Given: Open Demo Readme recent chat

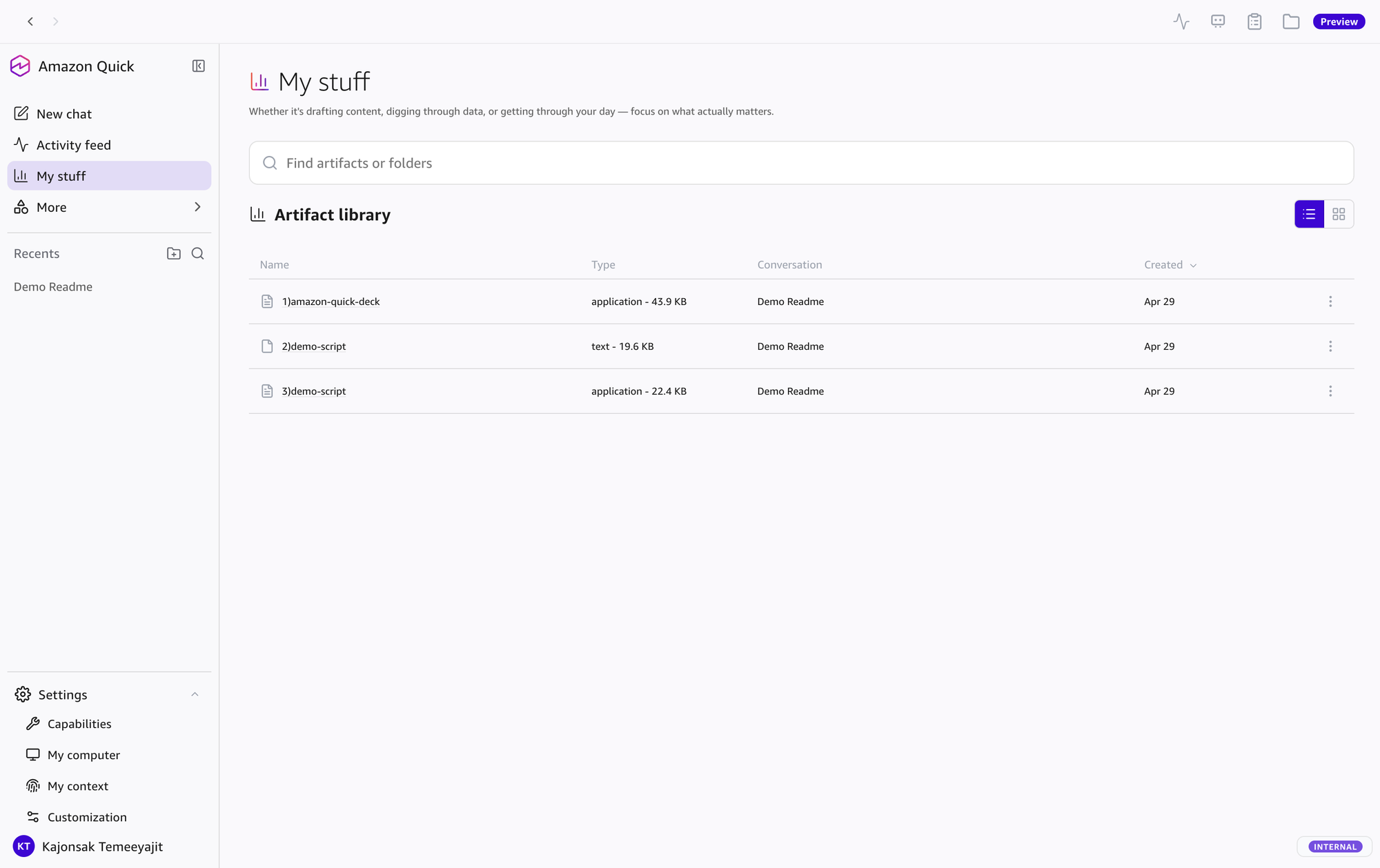Looking at the screenshot, I should [53, 286].
